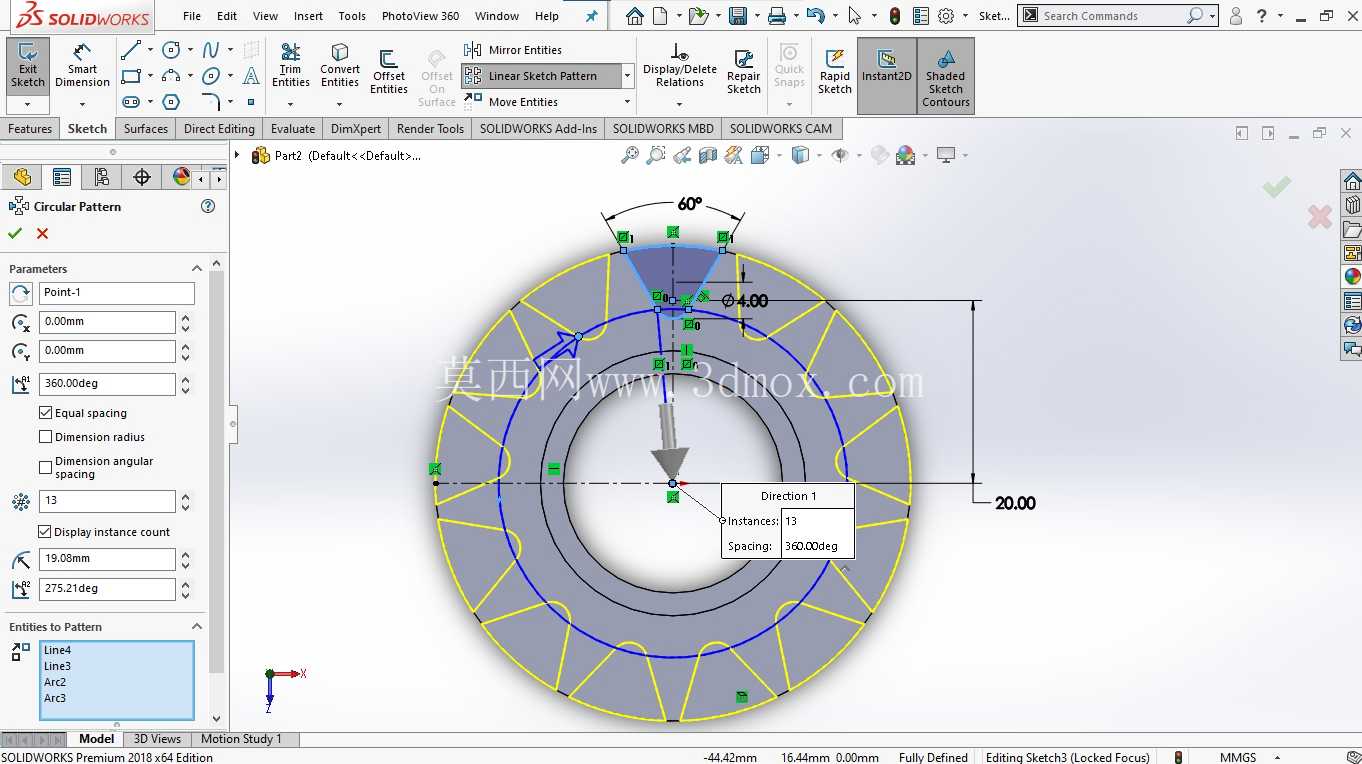Expand the Linear Sketch Pattern dropdown arrow
Image resolution: width=1362 pixels, height=764 pixels.
(627, 76)
